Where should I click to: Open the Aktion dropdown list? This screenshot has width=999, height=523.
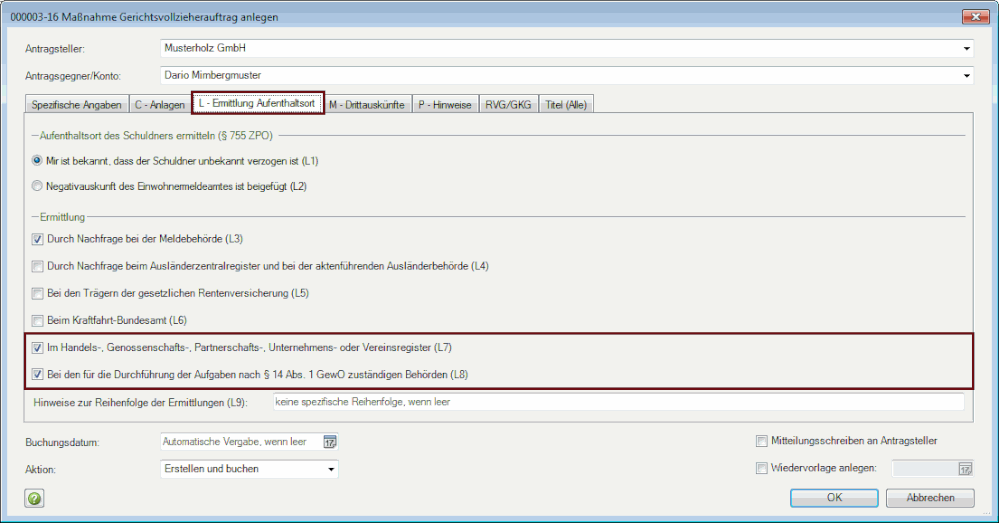pos(330,469)
